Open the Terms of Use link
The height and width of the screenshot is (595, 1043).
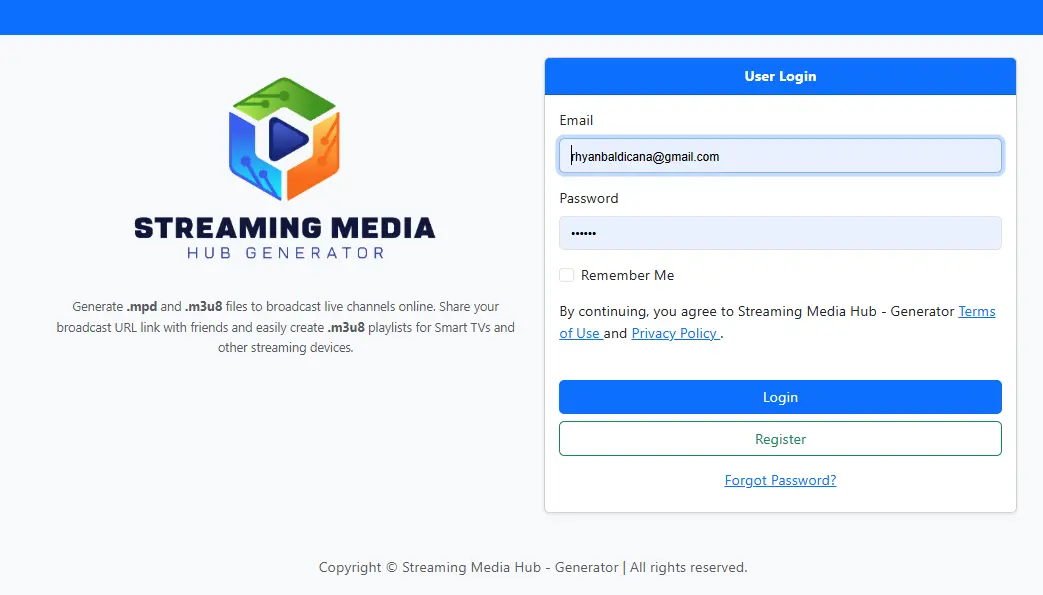[976, 311]
